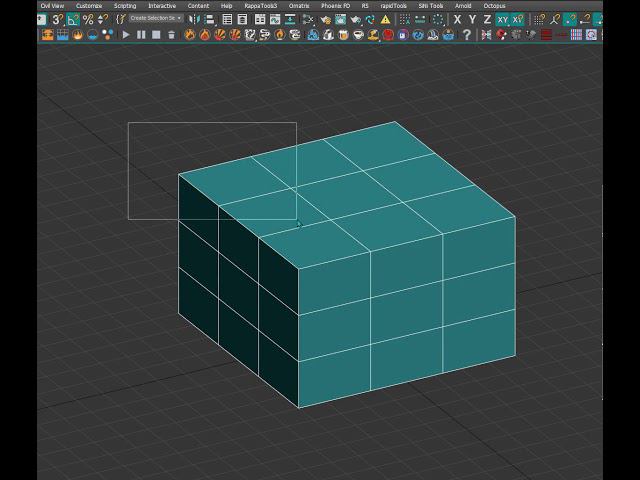The width and height of the screenshot is (640, 480).
Task: Click the coffee cup preset icon
Action: tap(358, 35)
